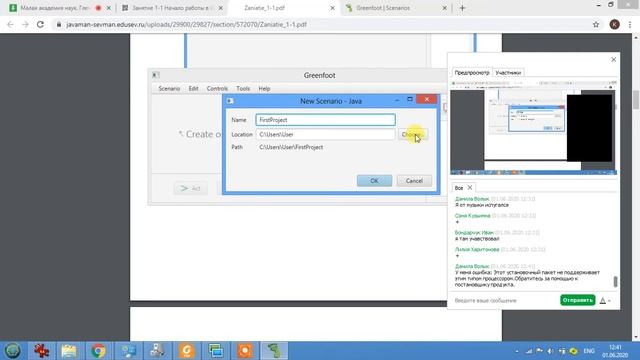Open Google Chrome from the taskbar
The width and height of the screenshot is (640, 360).
(x=98, y=351)
